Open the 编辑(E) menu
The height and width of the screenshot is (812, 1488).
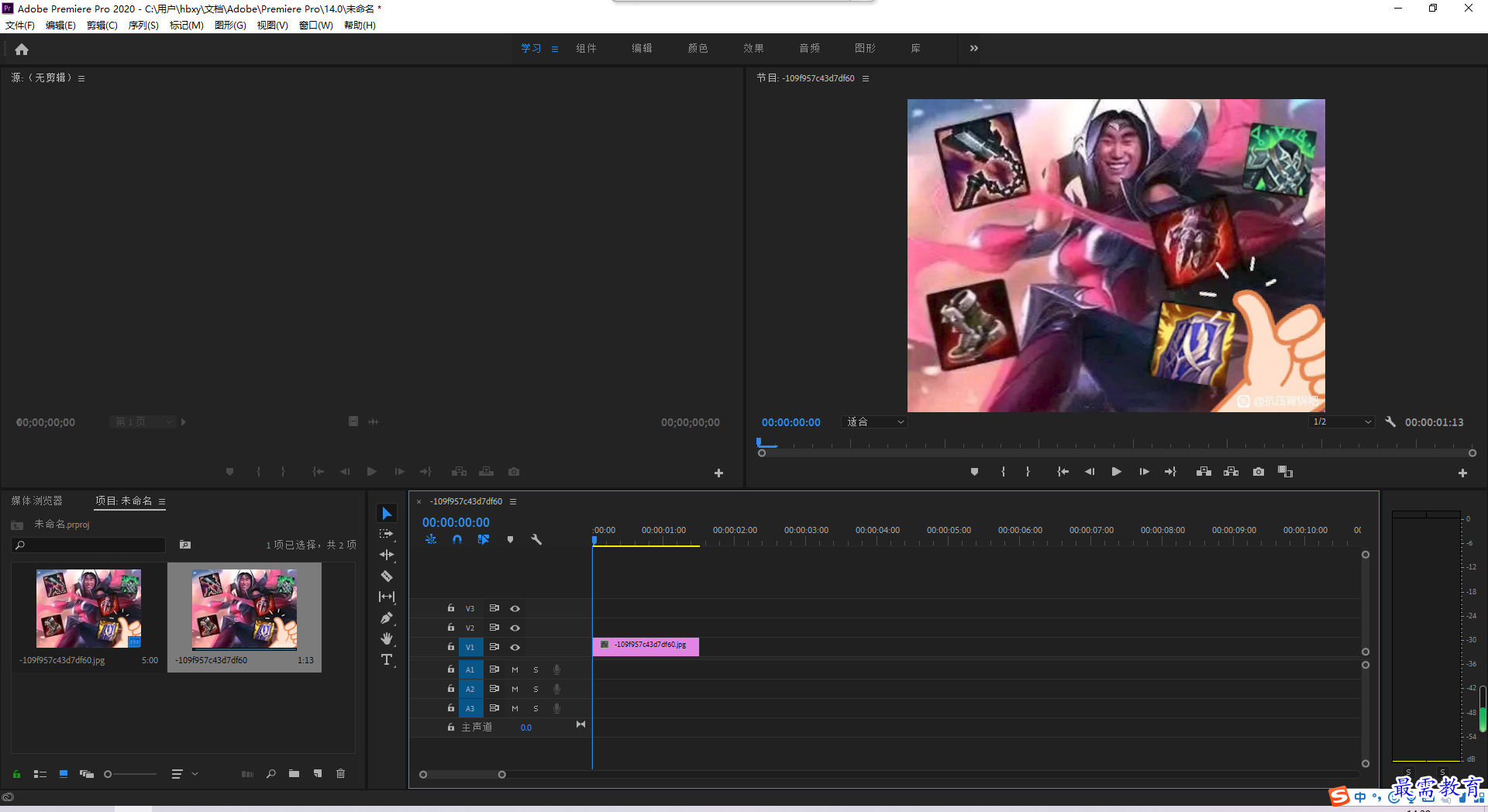tap(60, 25)
